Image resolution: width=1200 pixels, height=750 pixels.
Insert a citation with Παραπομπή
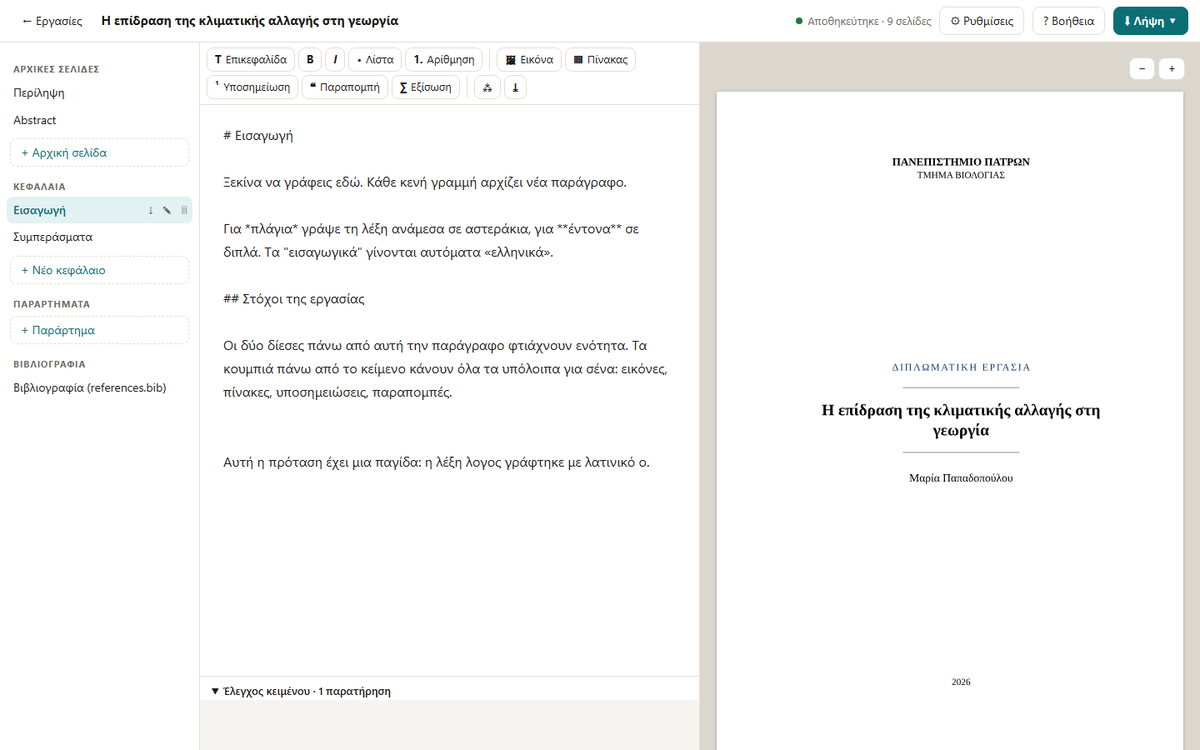tap(345, 87)
